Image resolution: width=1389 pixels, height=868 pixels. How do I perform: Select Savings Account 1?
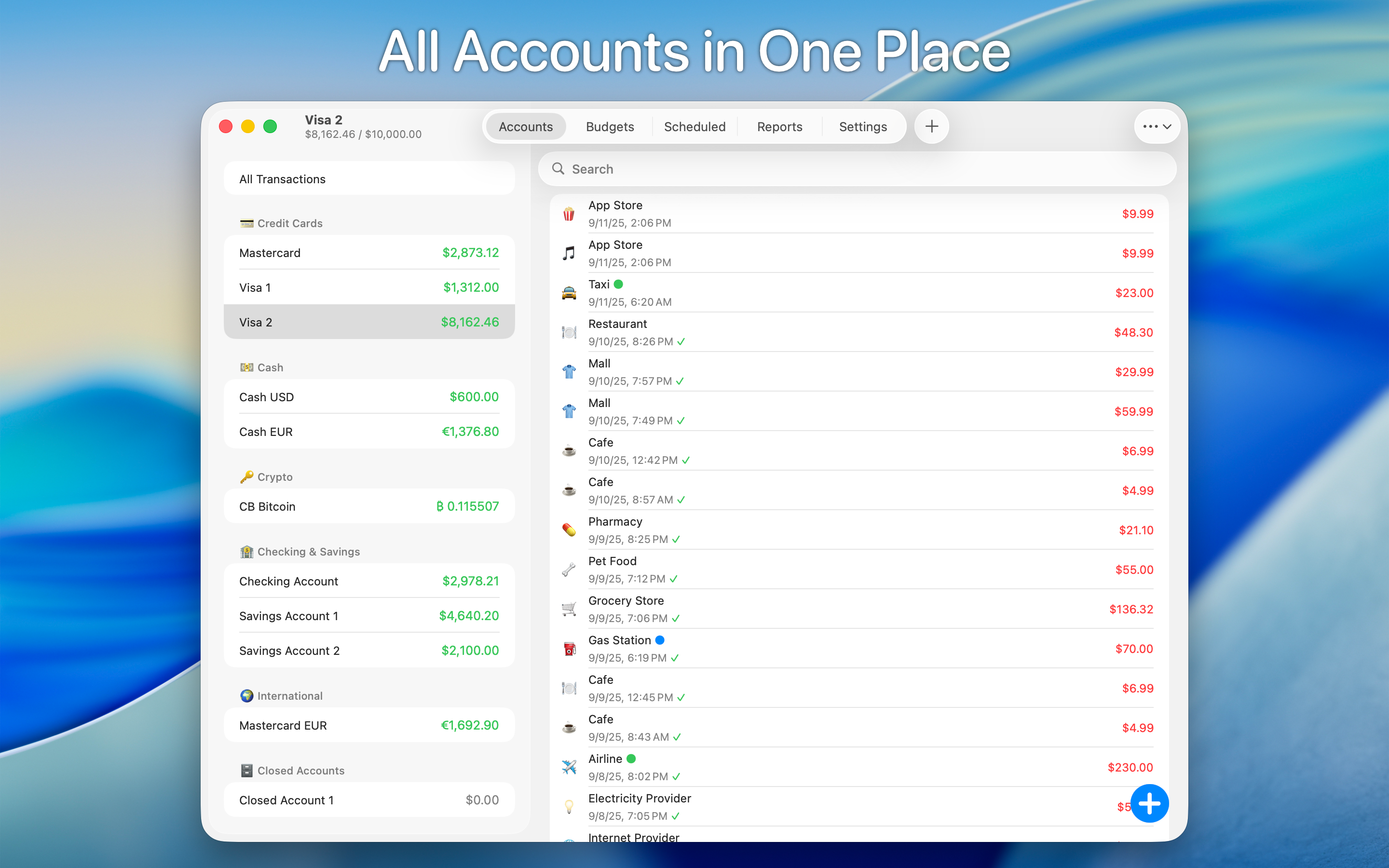tap(369, 616)
